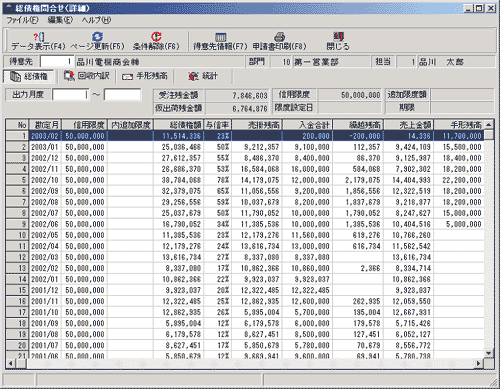The width and height of the screenshot is (500, 389).
Task: Select row header number 15
Action: pyautogui.click(x=17, y=290)
